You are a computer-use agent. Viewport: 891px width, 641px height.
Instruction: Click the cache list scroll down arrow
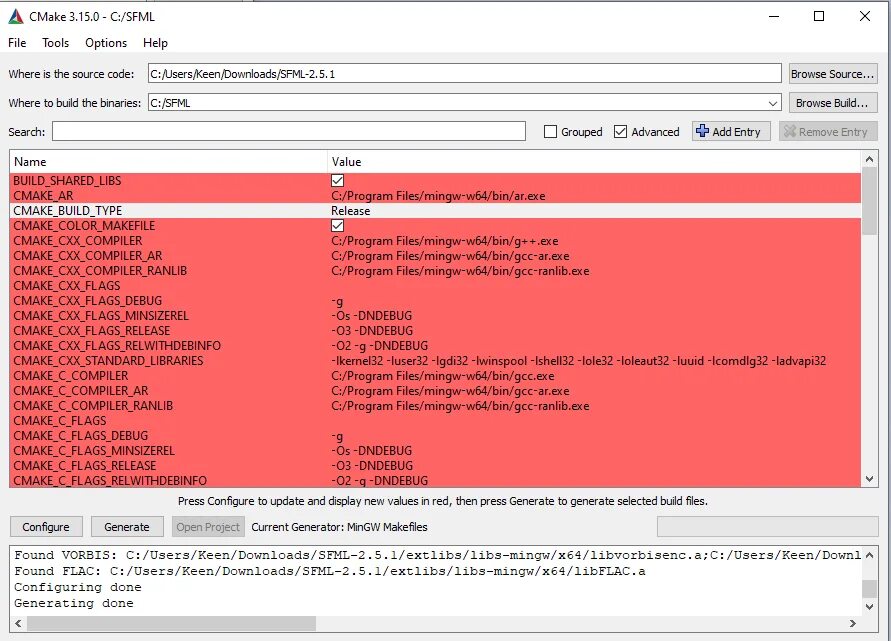pyautogui.click(x=869, y=479)
